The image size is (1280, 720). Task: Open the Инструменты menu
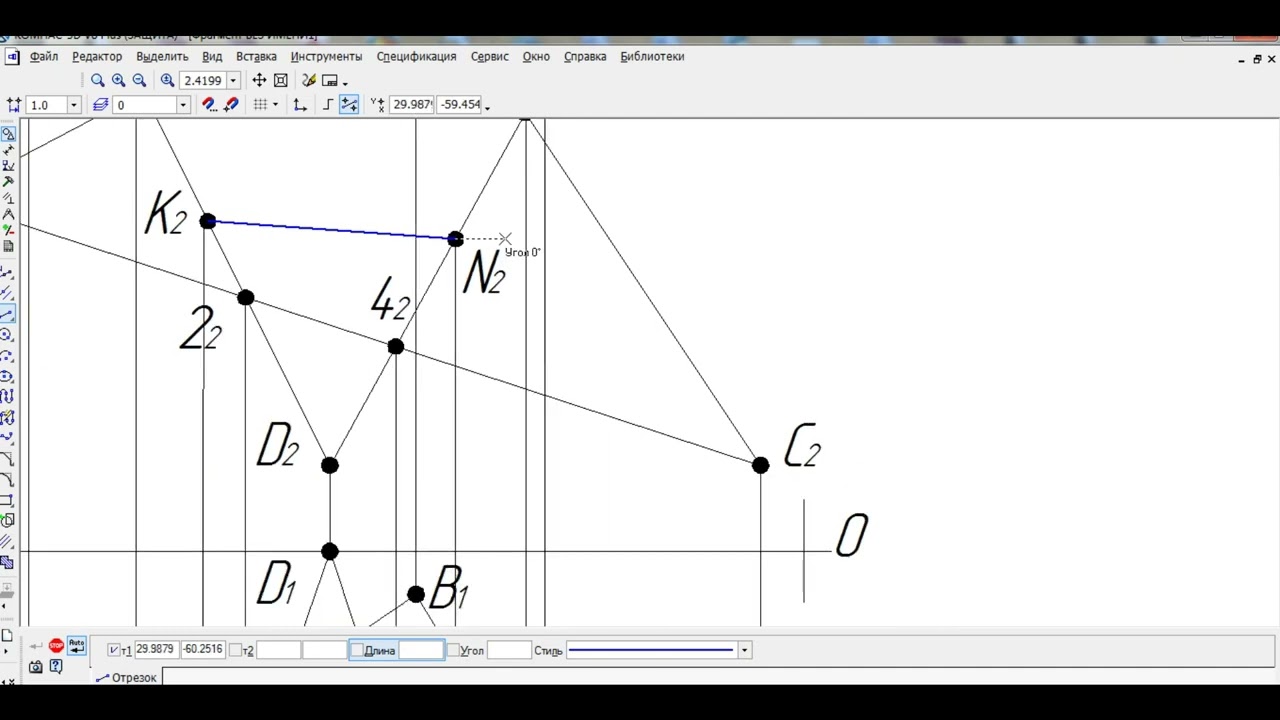coord(326,57)
